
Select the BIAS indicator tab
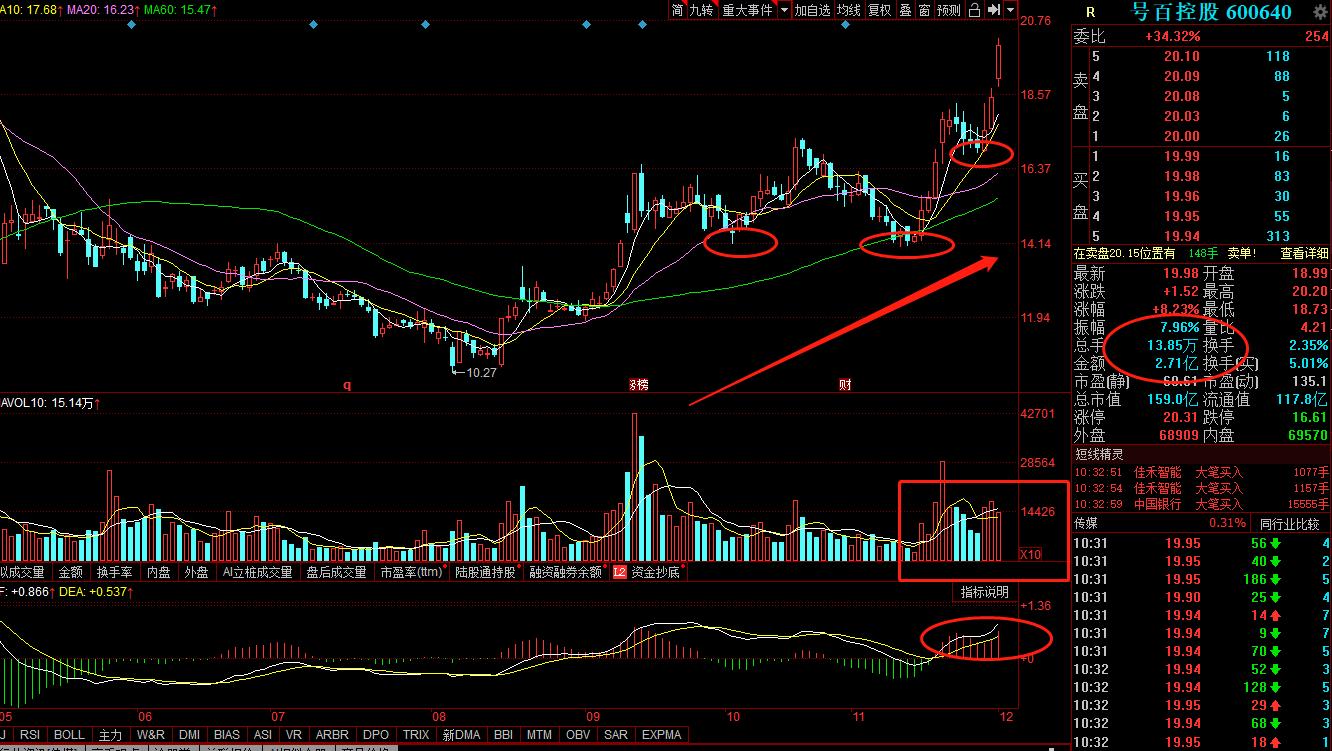[x=227, y=735]
